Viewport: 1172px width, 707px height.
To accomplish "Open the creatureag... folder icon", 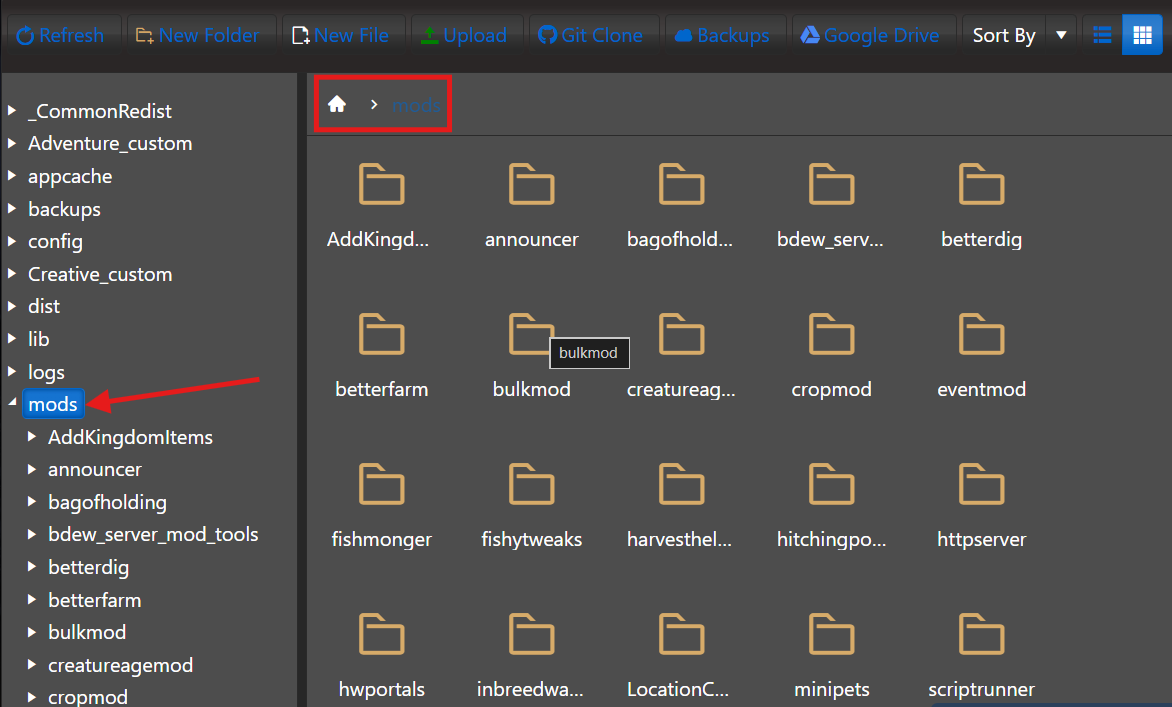I will 682,334.
